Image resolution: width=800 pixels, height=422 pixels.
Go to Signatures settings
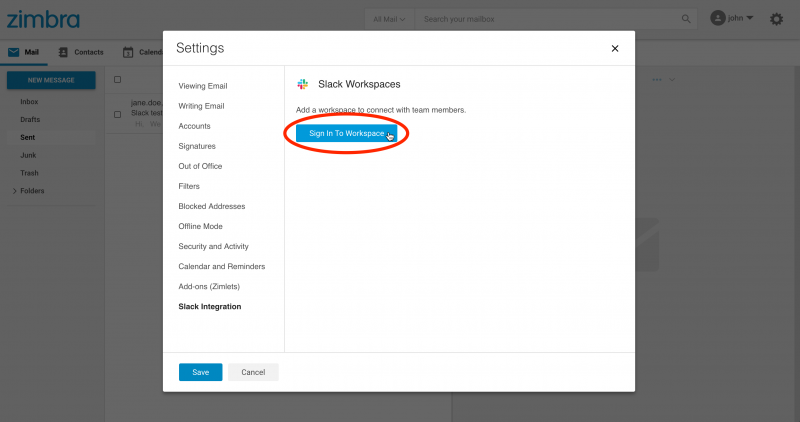click(197, 146)
